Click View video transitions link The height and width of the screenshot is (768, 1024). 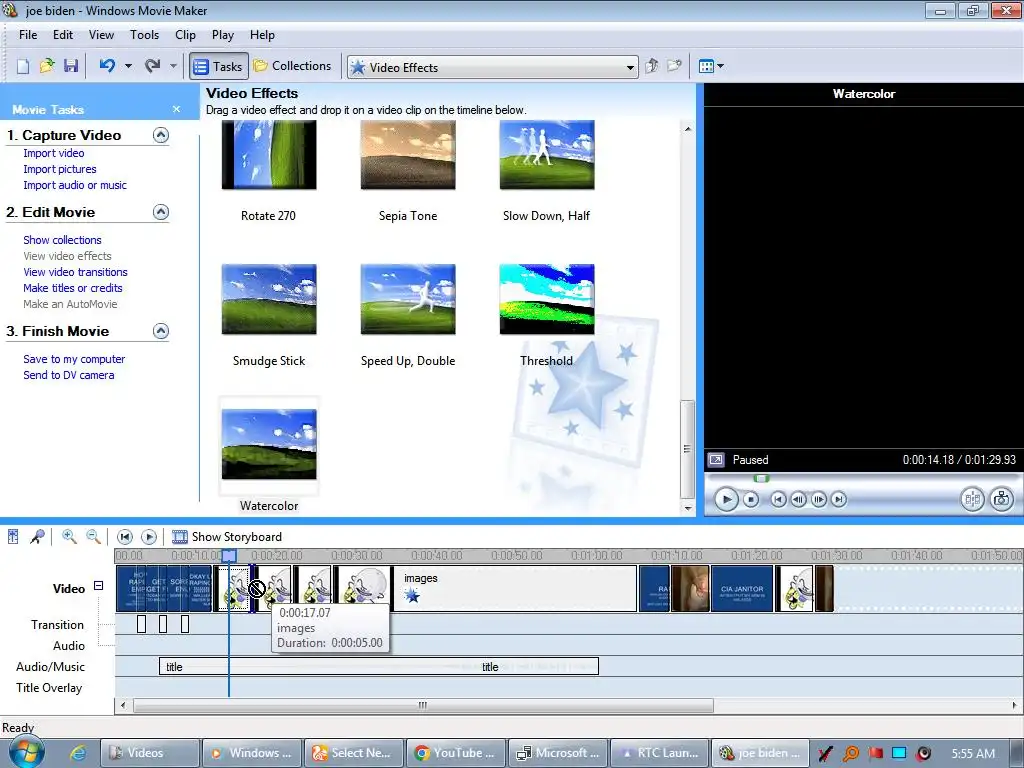pyautogui.click(x=75, y=272)
